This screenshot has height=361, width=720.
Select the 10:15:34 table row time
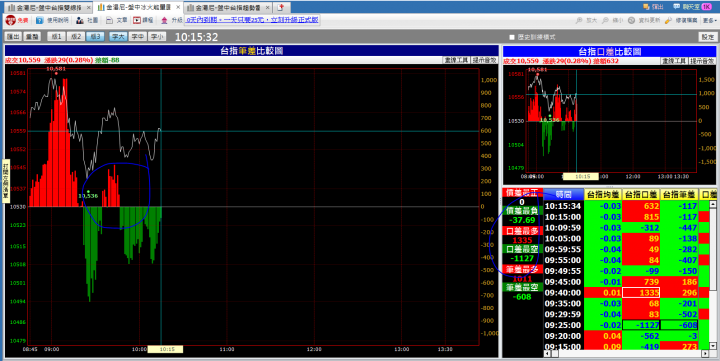pyautogui.click(x=563, y=206)
